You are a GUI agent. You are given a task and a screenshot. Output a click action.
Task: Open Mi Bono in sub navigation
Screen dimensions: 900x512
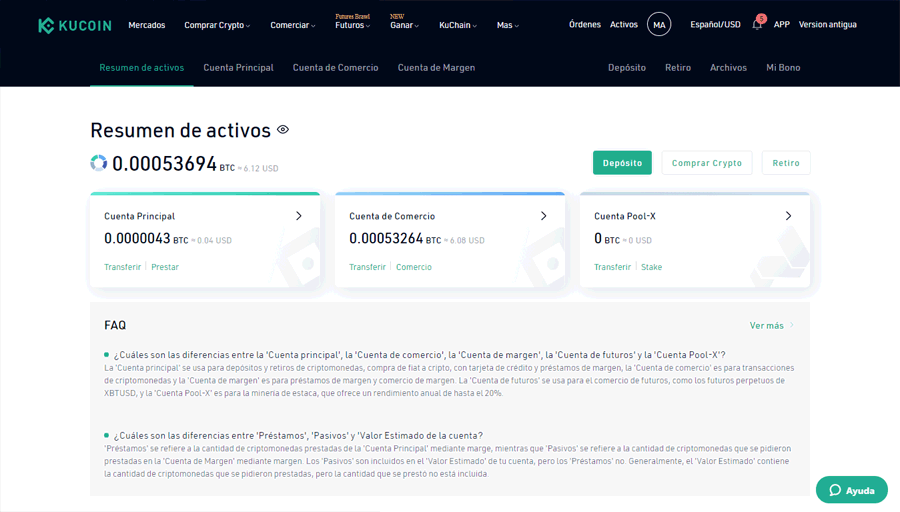(783, 68)
